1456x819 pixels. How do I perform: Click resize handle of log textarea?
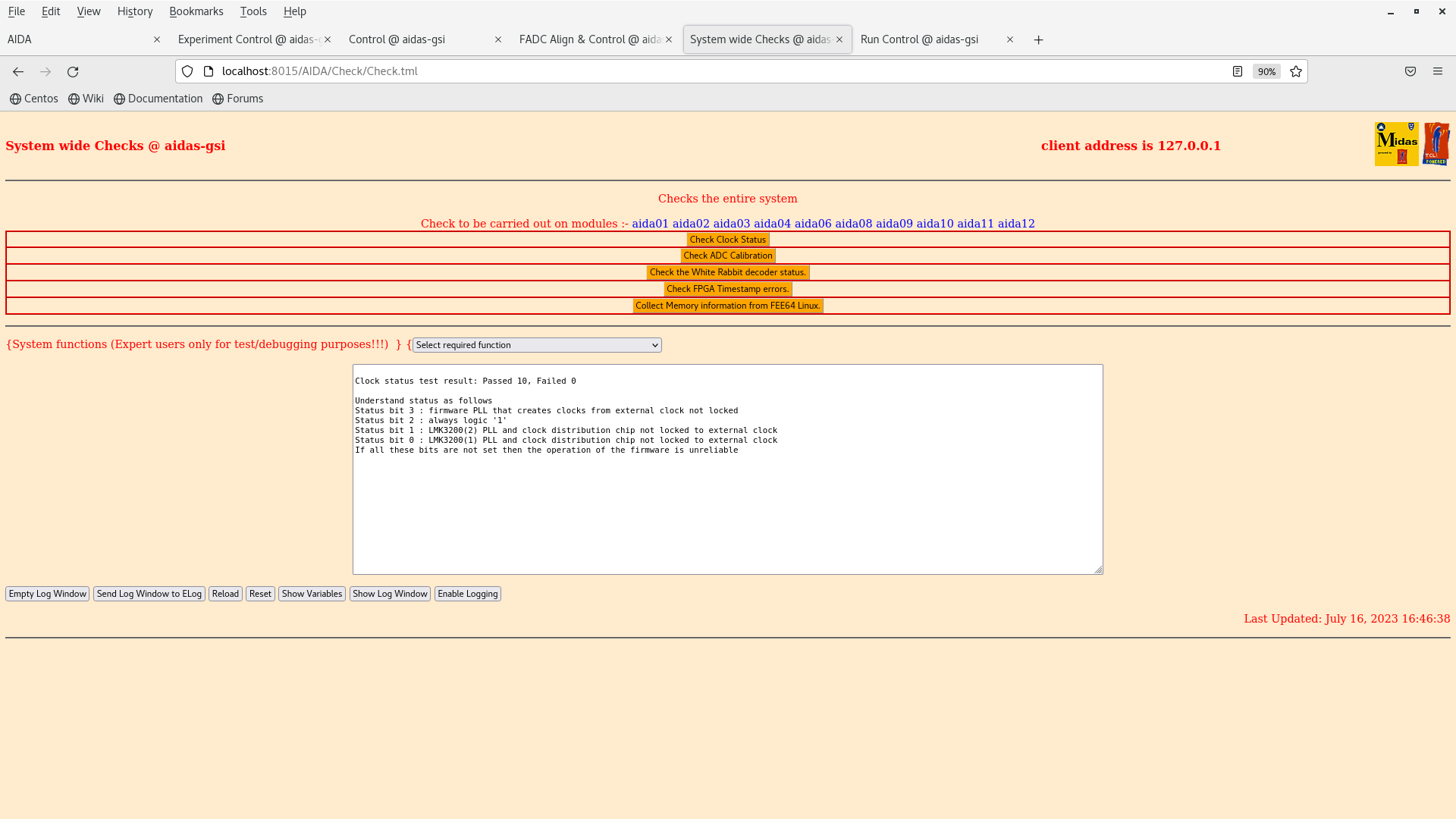[x=1098, y=570]
